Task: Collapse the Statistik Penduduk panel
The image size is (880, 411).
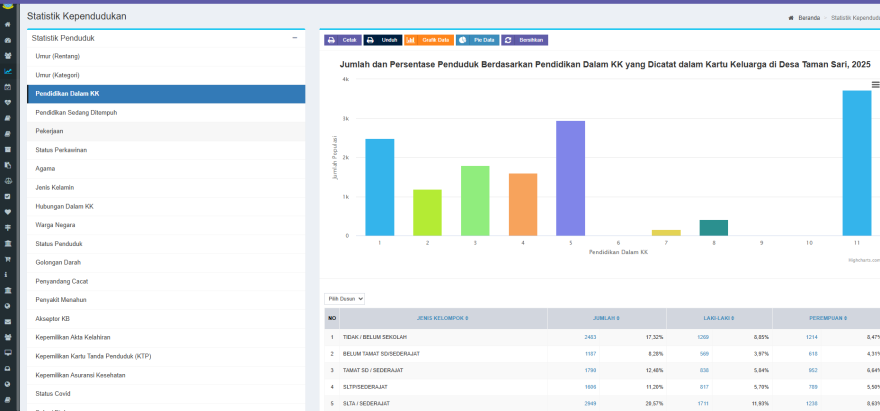Action: coord(294,37)
